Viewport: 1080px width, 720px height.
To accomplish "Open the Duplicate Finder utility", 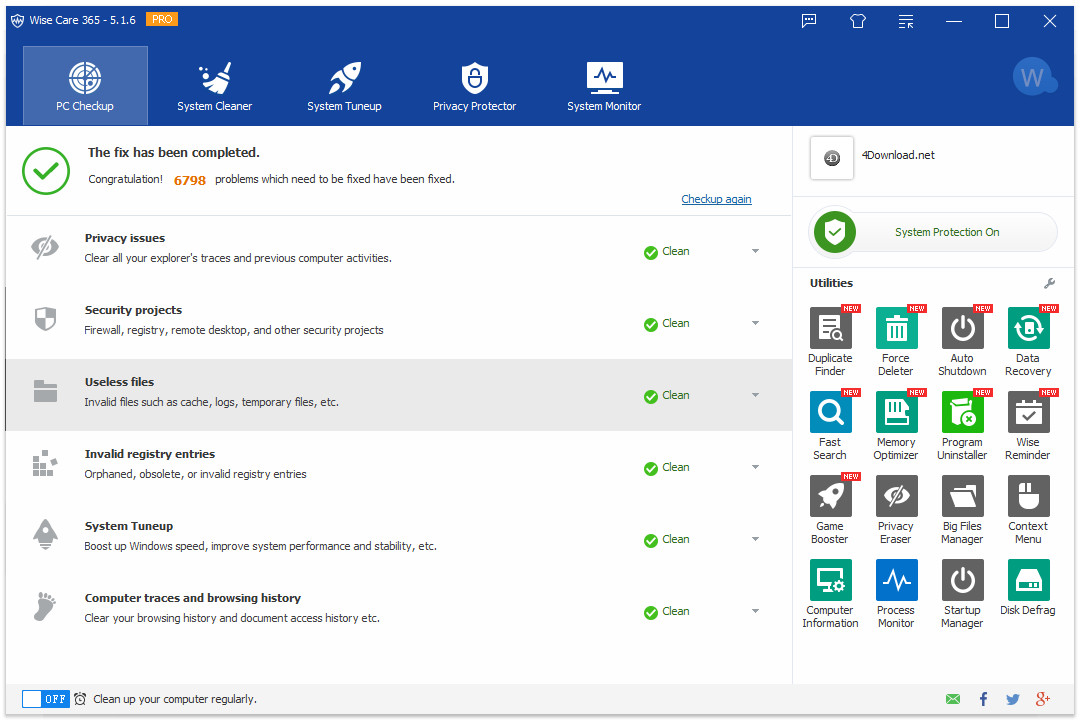I will point(830,329).
